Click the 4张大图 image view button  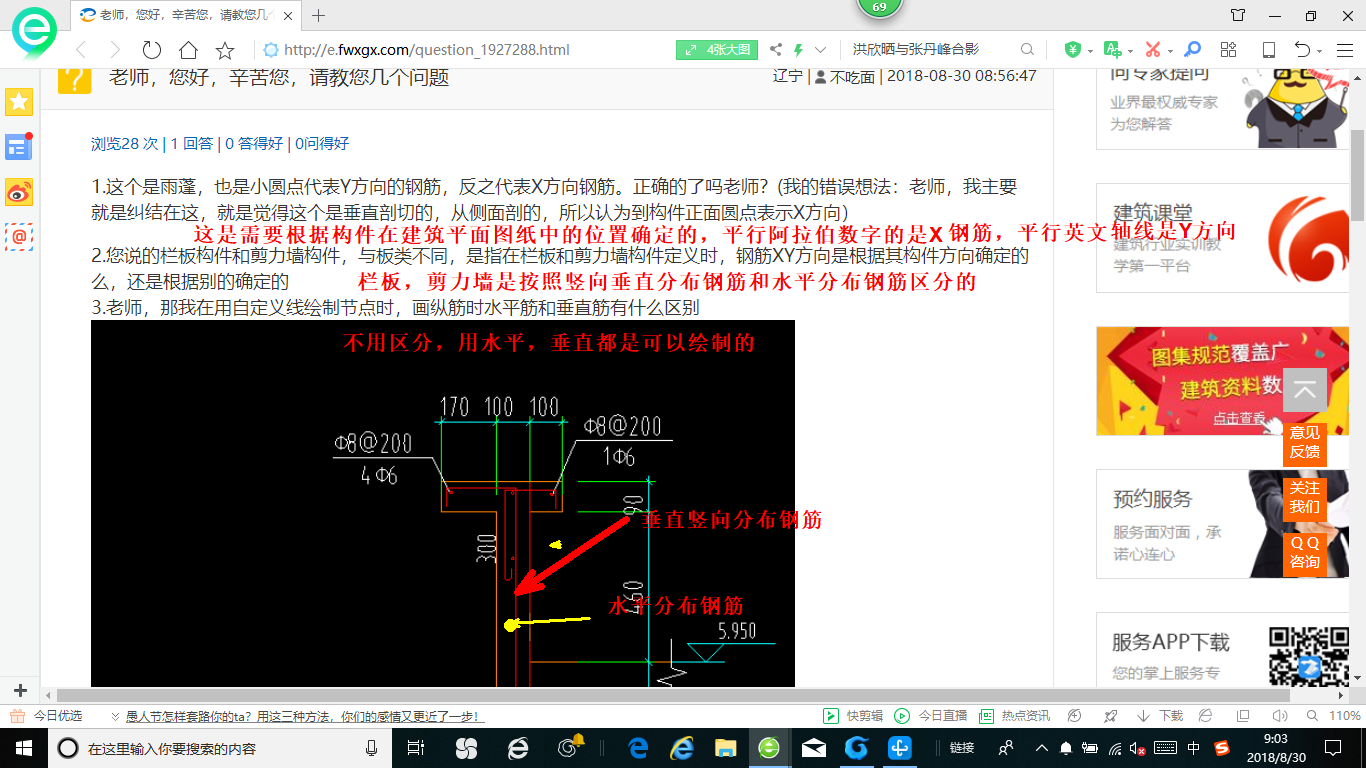coord(719,50)
